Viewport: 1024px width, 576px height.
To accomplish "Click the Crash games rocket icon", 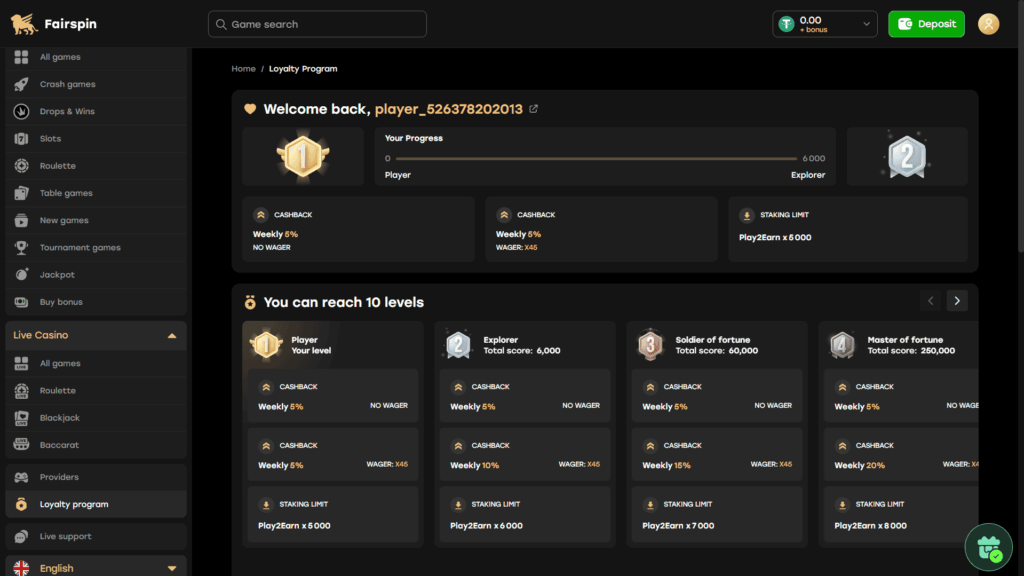I will (22, 84).
